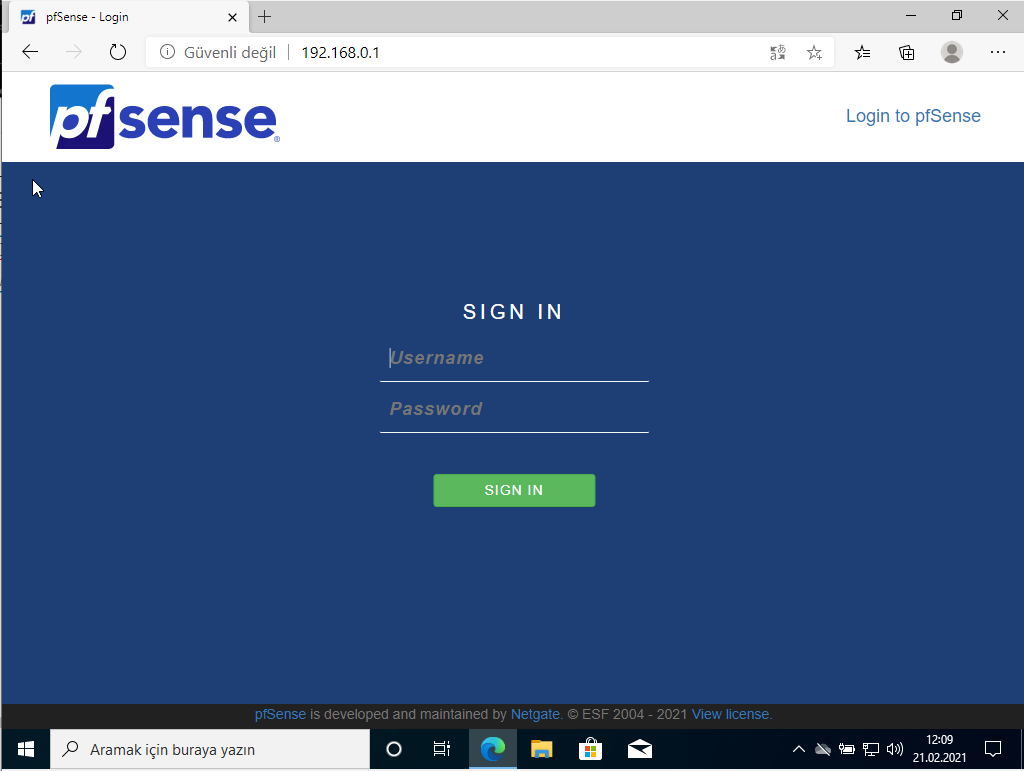Screen dimensions: 1024x771
Task: Open Cortana circle icon on the taskbar
Action: pyautogui.click(x=394, y=749)
